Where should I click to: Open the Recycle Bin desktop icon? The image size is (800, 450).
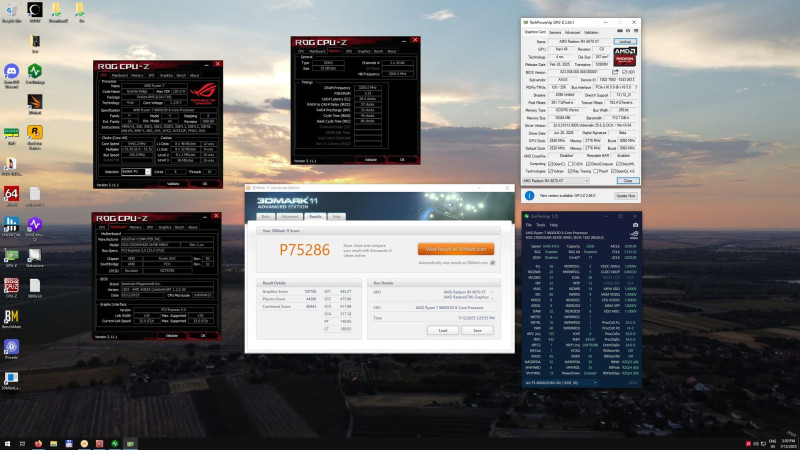11,12
